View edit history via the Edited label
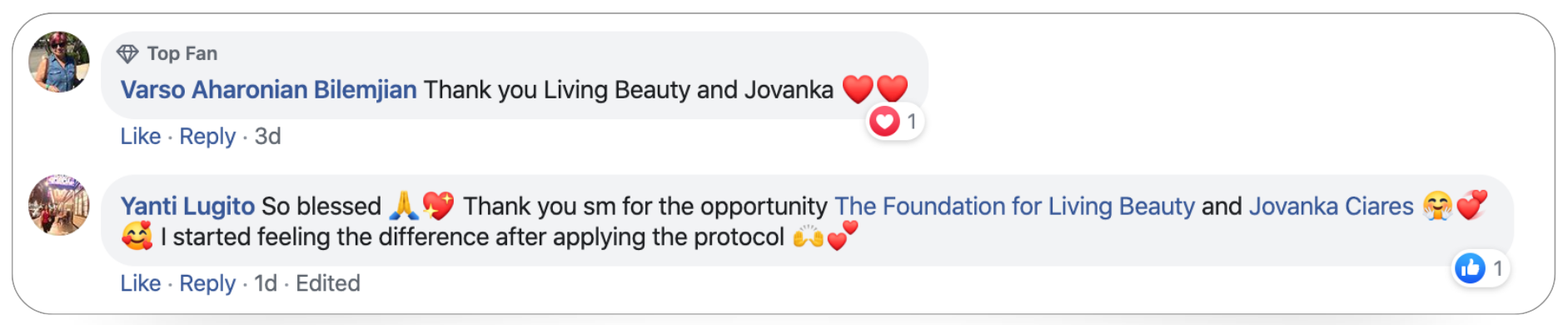1568x325 pixels. coord(328,283)
